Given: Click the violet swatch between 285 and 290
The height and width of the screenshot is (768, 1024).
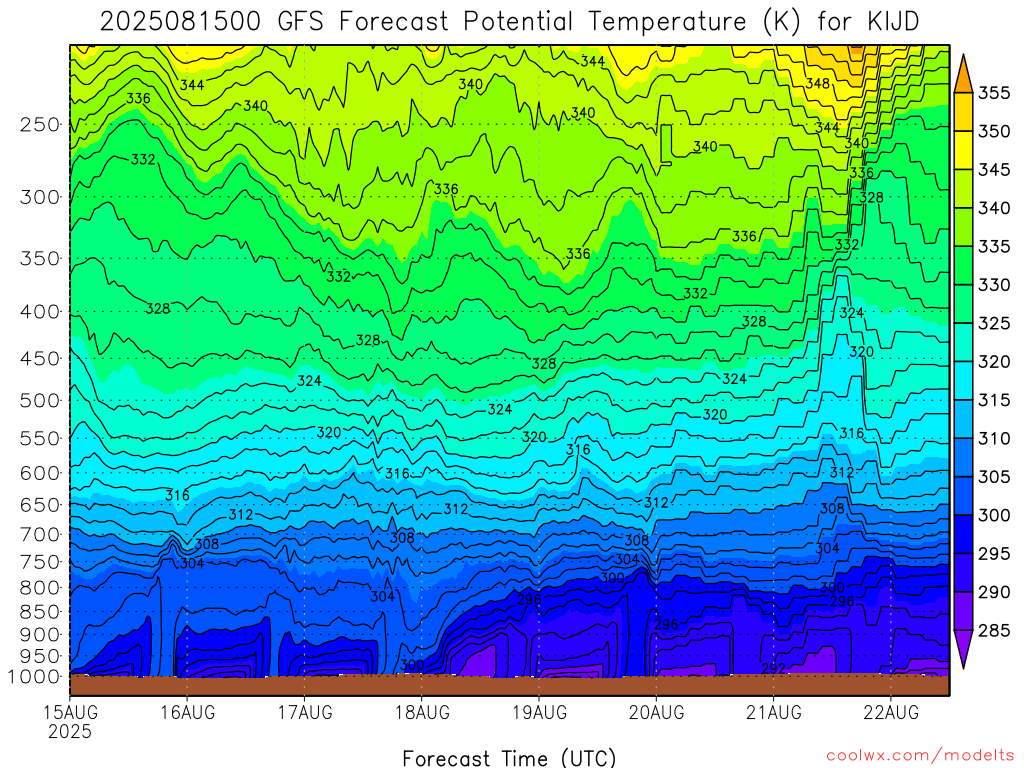Looking at the screenshot, I should click(x=963, y=611).
